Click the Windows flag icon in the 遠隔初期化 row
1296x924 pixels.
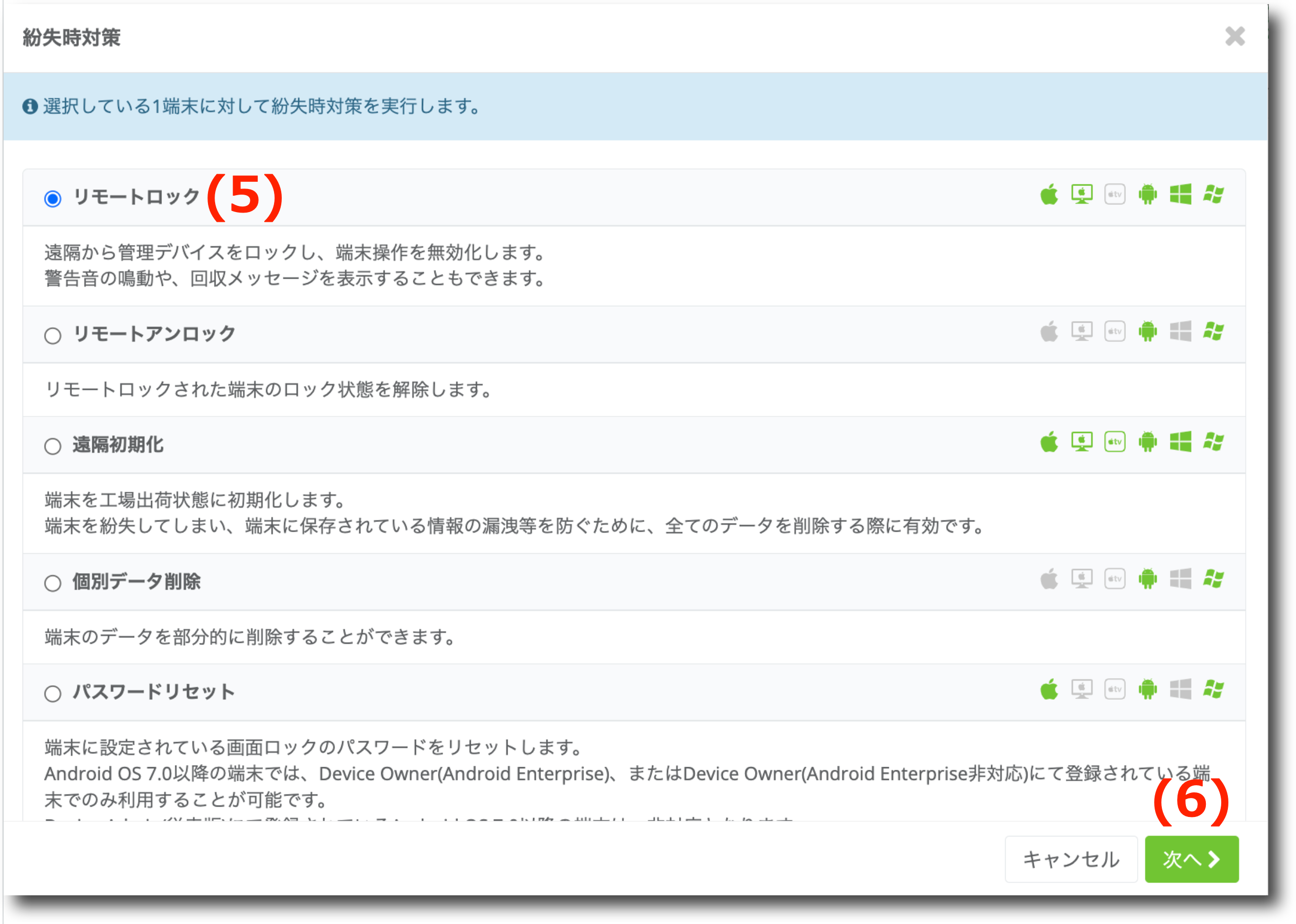tap(1214, 442)
